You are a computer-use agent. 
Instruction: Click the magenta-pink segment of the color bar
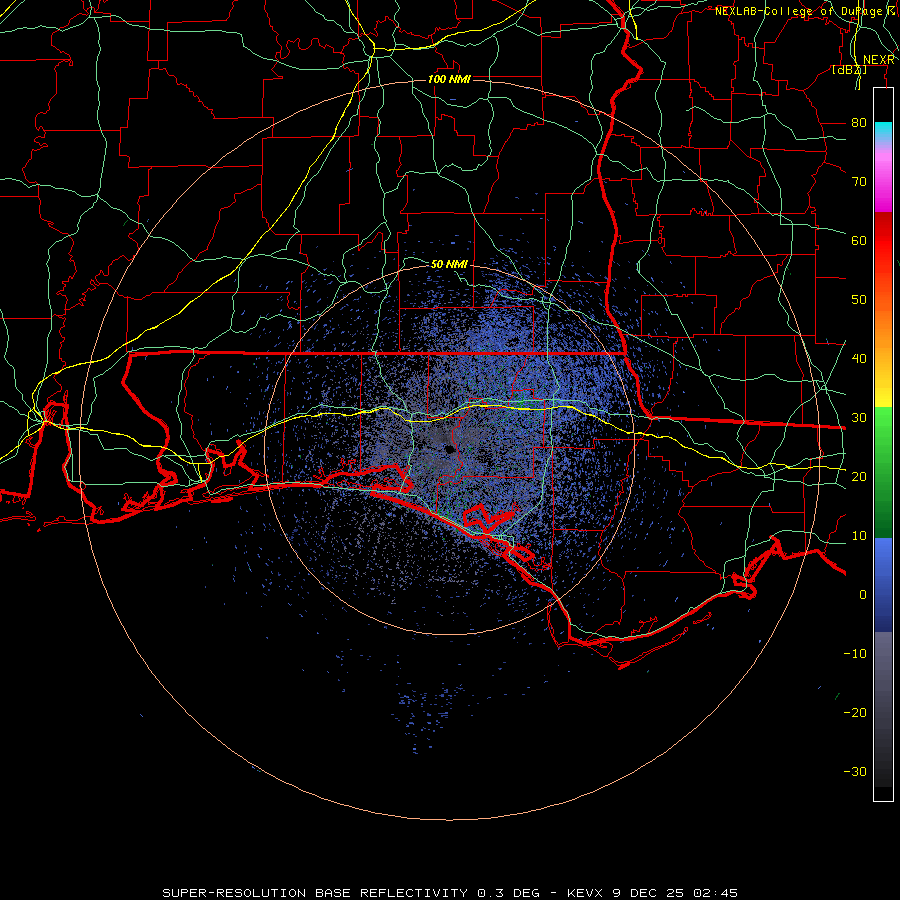(883, 178)
